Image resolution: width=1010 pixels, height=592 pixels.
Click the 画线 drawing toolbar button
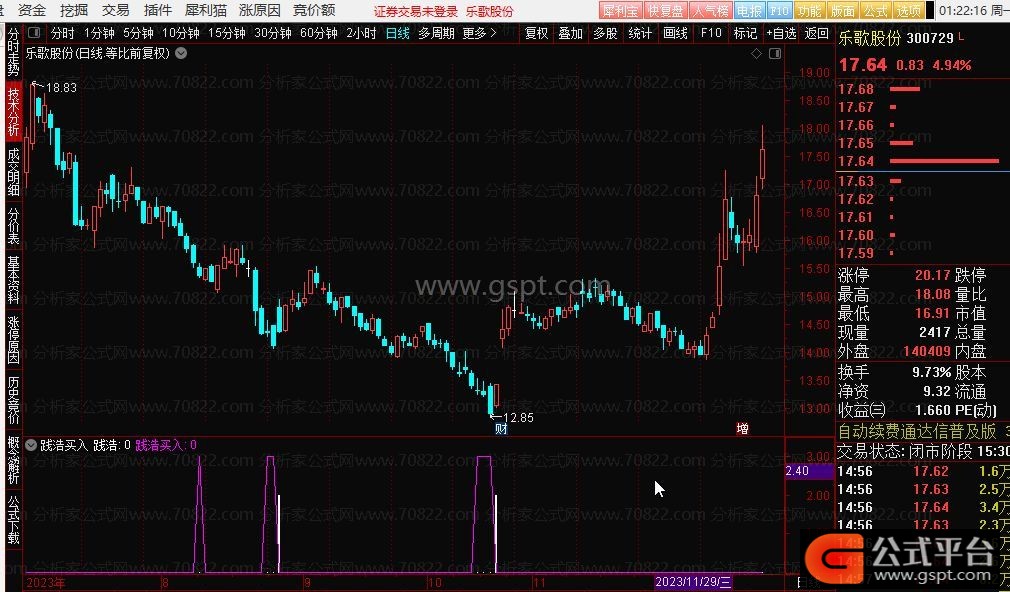tap(675, 33)
